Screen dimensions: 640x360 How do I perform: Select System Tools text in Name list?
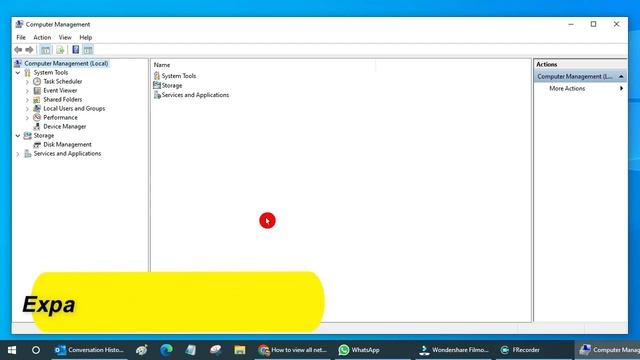(x=179, y=76)
